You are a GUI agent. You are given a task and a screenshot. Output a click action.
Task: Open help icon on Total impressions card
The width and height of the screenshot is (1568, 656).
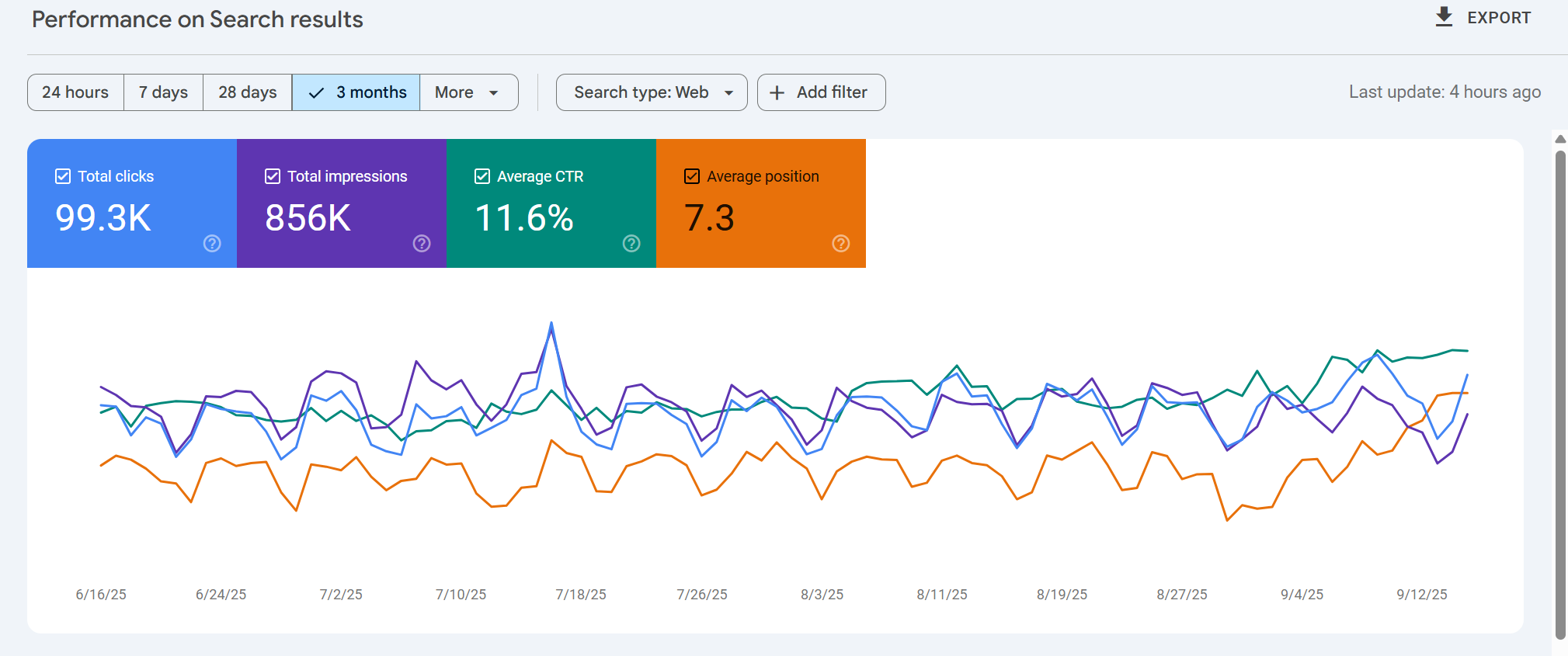coord(422,244)
